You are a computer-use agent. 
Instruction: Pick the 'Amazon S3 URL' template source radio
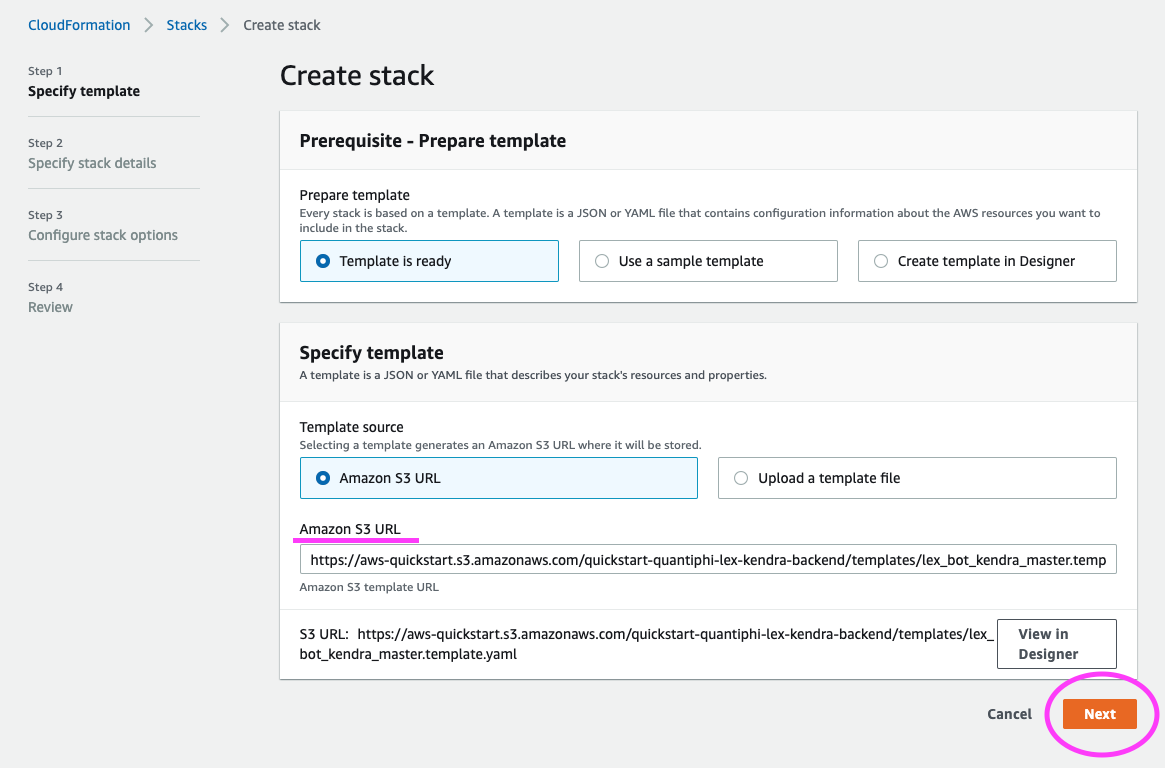(323, 478)
